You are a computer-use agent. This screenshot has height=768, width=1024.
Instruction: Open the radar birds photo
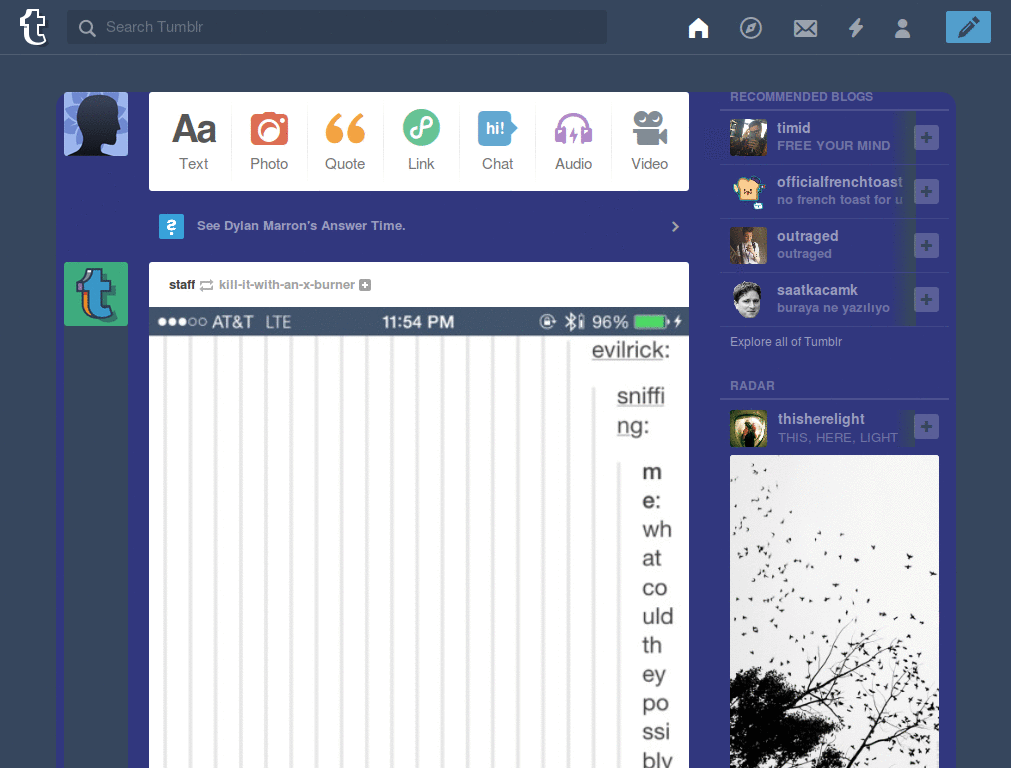click(834, 611)
